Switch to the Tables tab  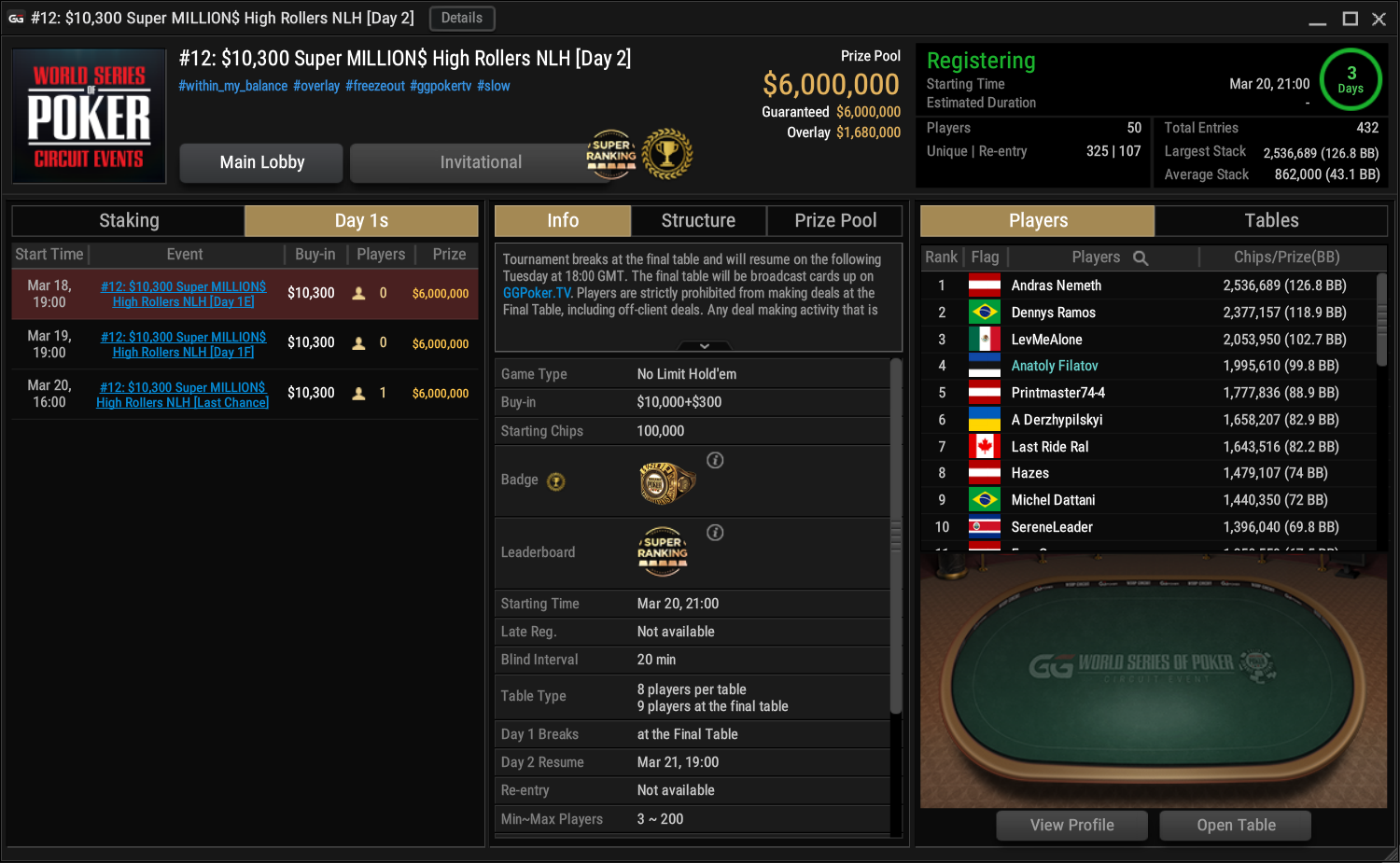click(1271, 221)
